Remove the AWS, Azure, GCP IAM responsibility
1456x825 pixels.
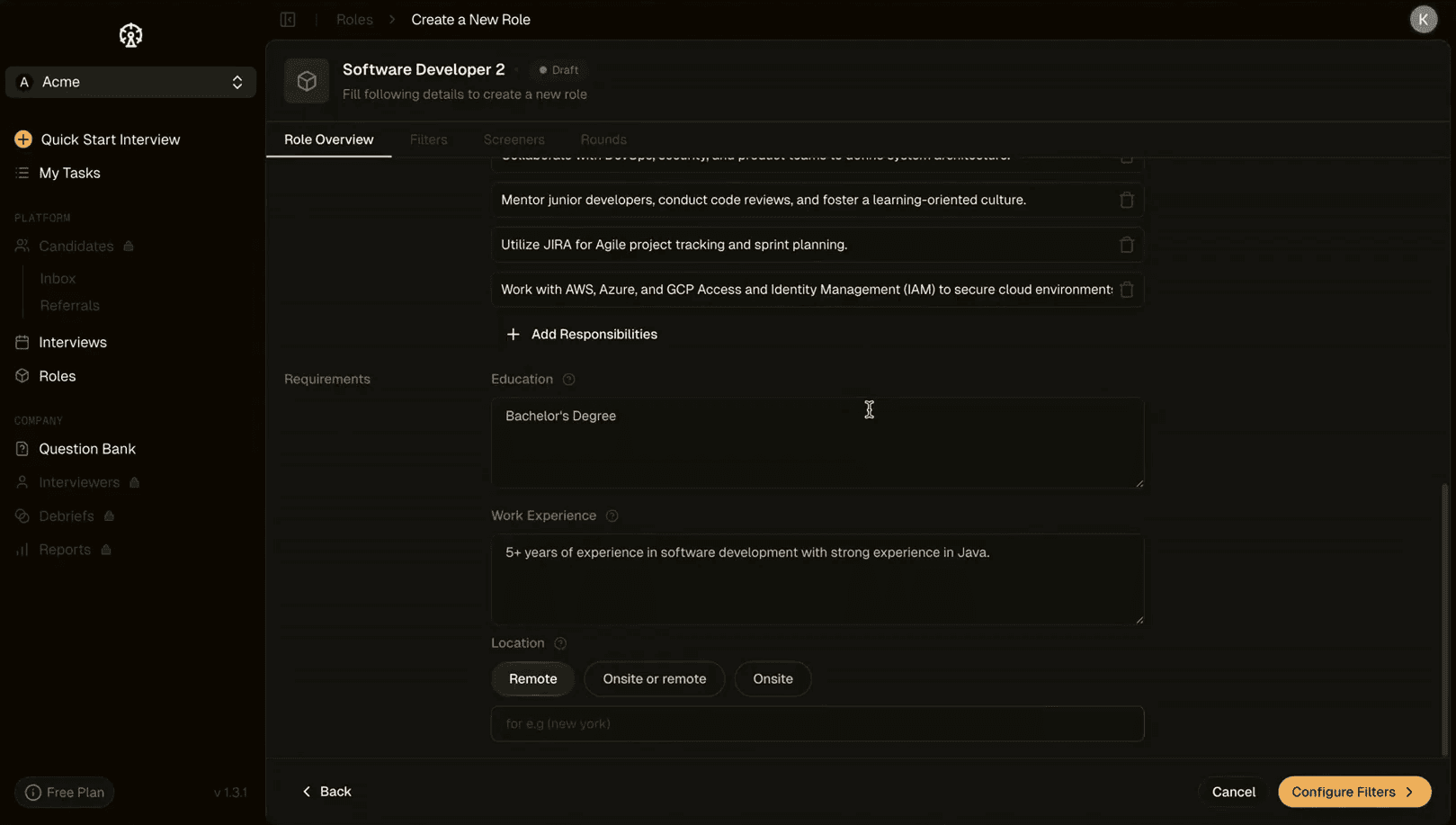1126,290
